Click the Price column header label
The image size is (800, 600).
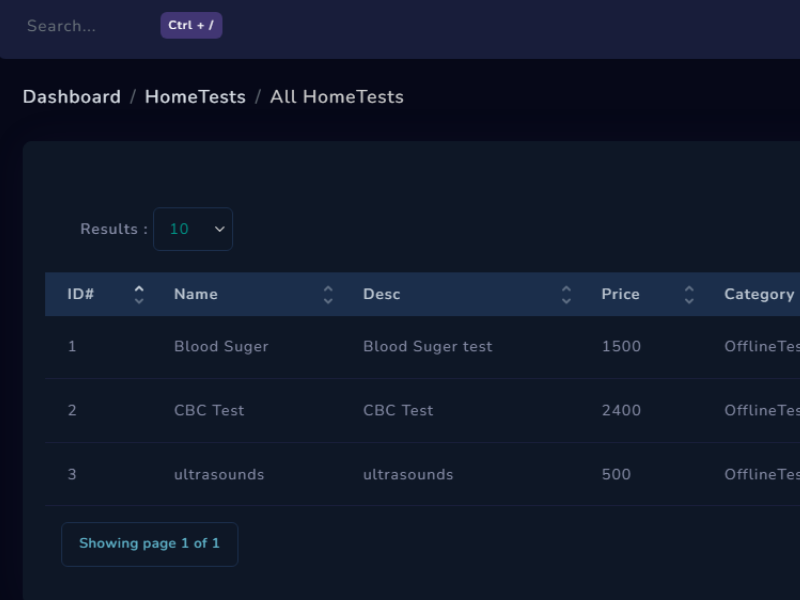click(x=620, y=294)
